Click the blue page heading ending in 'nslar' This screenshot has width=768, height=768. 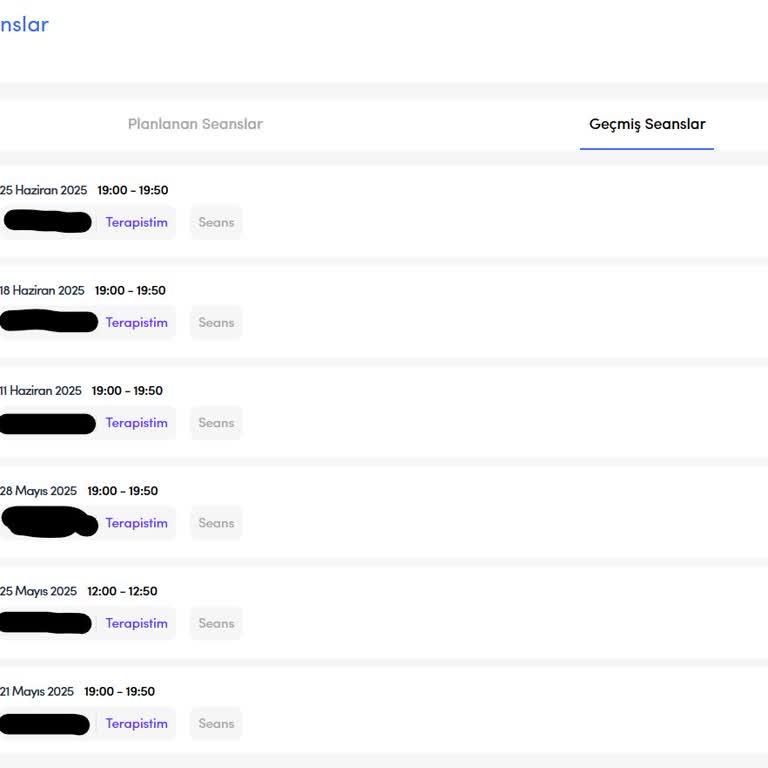tap(24, 24)
